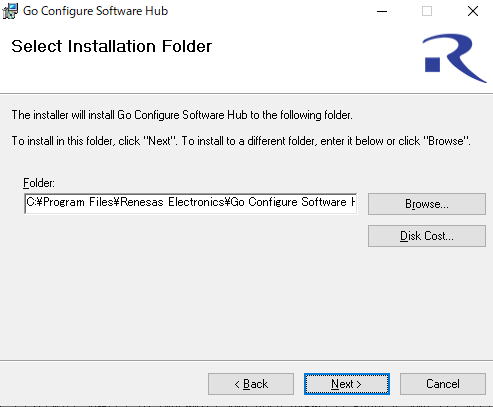Viewport: 493px width, 407px height.
Task: Click the installer icon in the title bar
Action: pos(10,11)
